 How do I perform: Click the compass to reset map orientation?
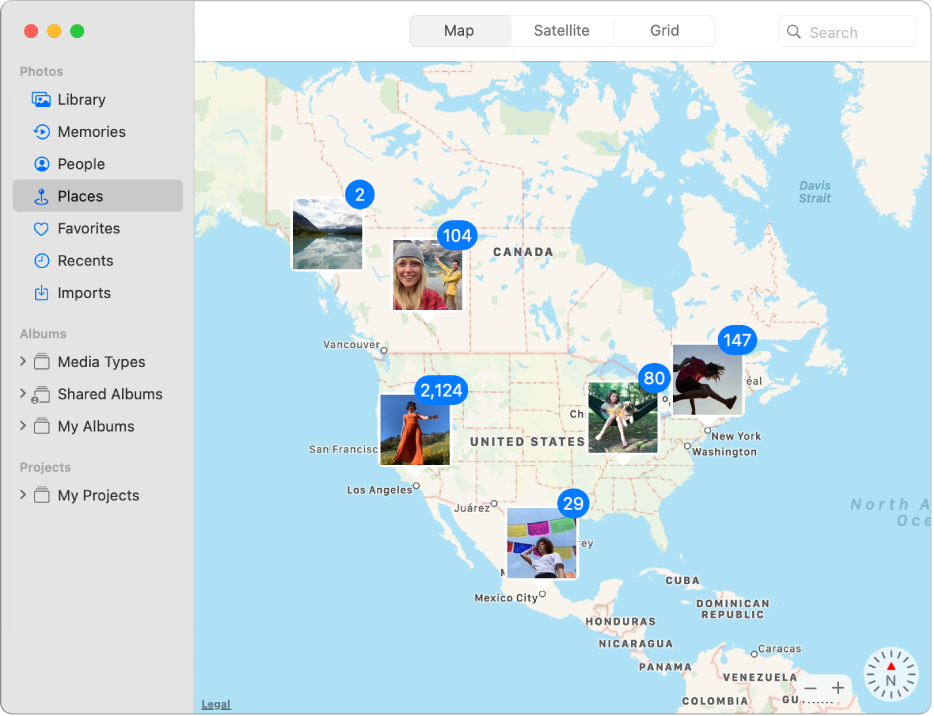coord(889,674)
